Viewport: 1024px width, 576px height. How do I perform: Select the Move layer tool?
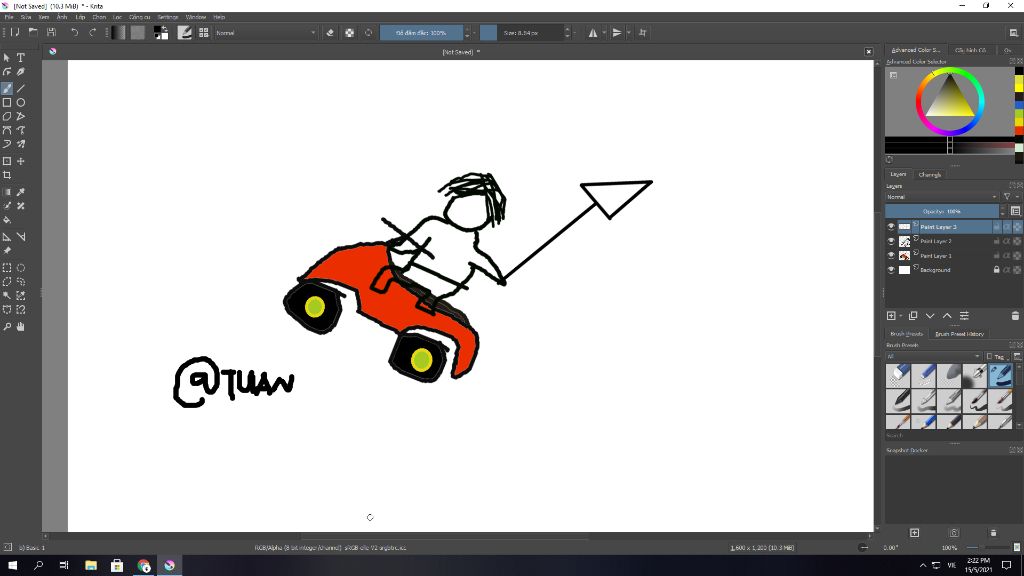(21, 161)
